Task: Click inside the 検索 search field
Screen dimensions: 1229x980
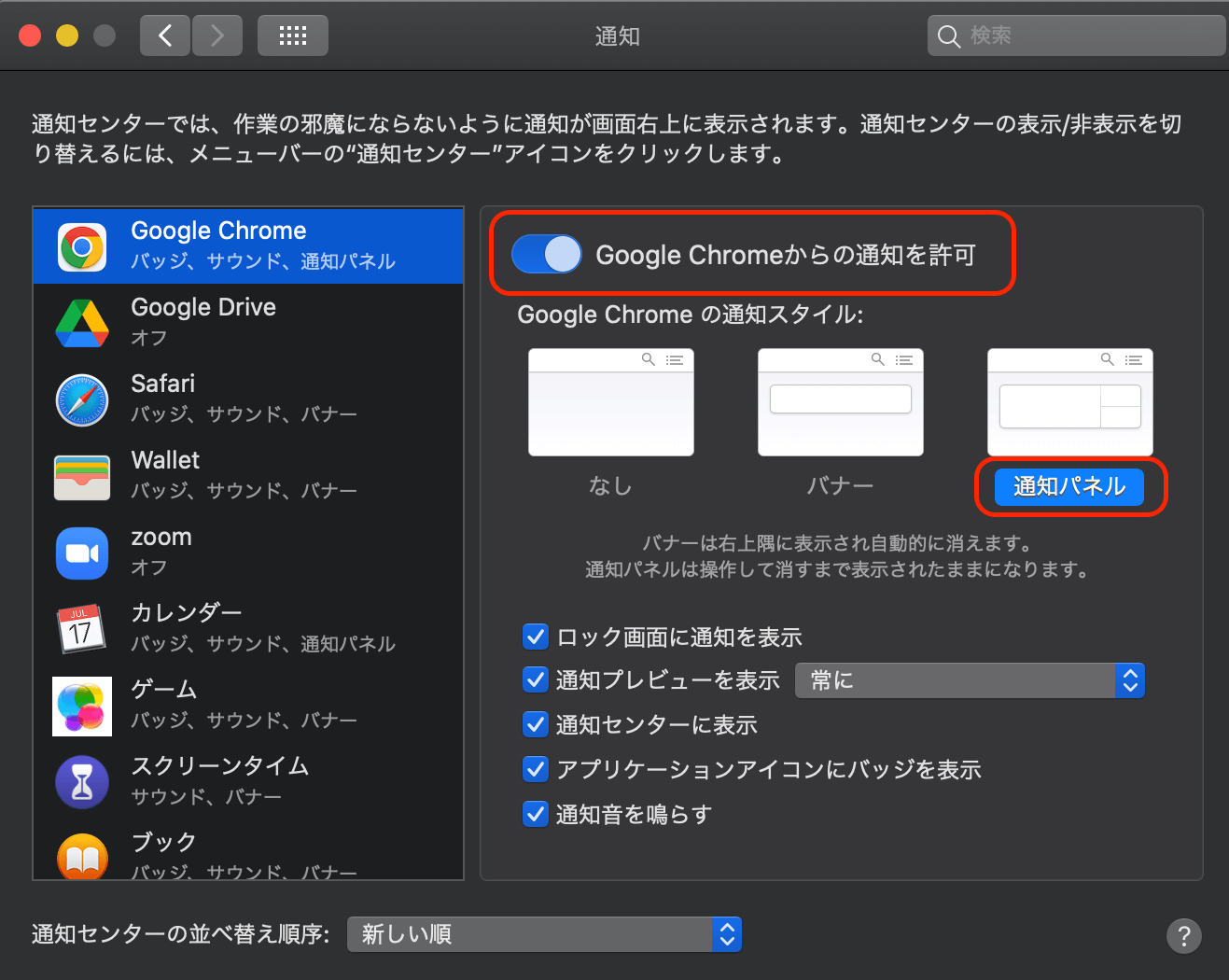Action: click(1073, 35)
